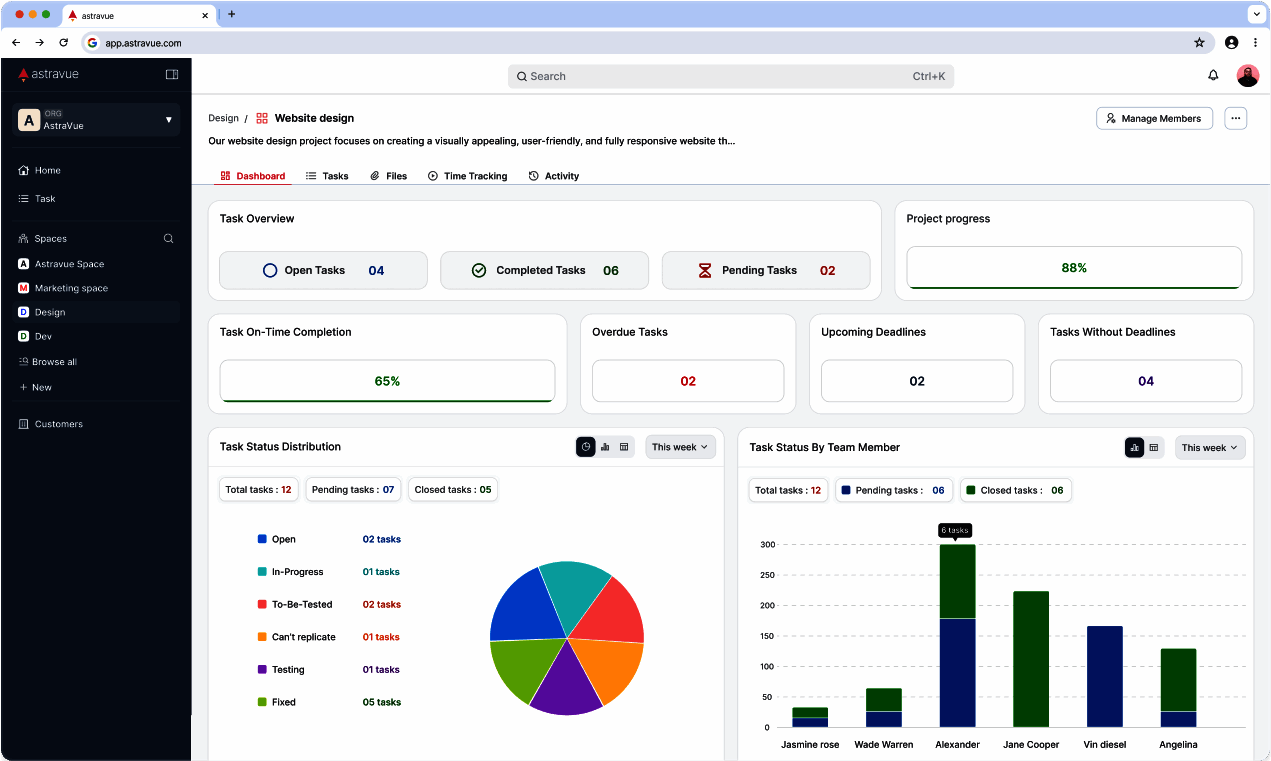Click the Spaces search icon

click(x=168, y=239)
